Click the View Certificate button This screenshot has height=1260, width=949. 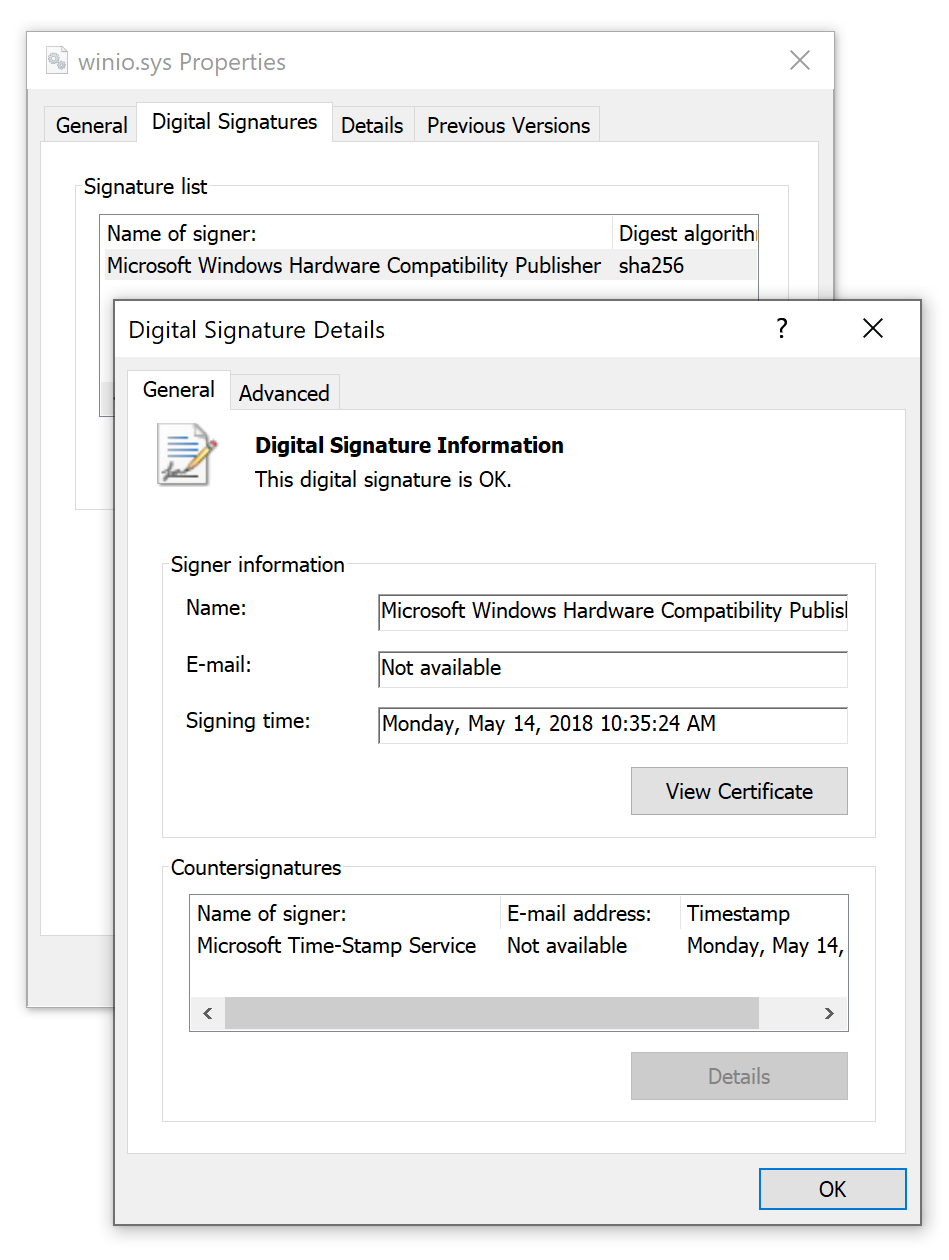(739, 791)
